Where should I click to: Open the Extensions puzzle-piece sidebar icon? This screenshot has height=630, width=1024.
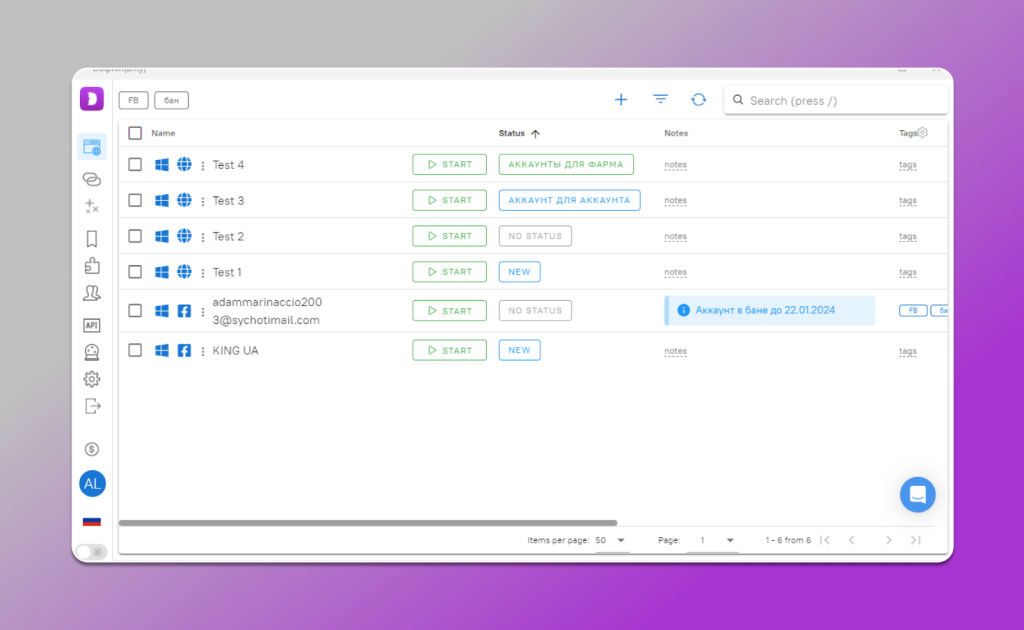click(92, 266)
